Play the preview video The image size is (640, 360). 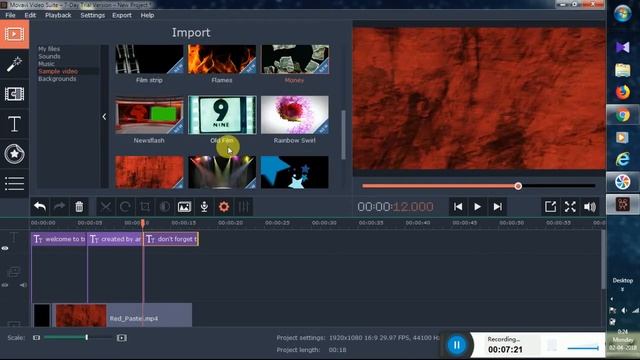pos(478,207)
